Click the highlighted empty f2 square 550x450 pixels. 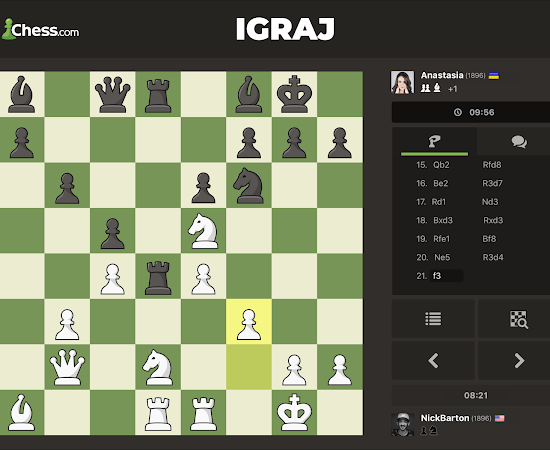[249, 367]
